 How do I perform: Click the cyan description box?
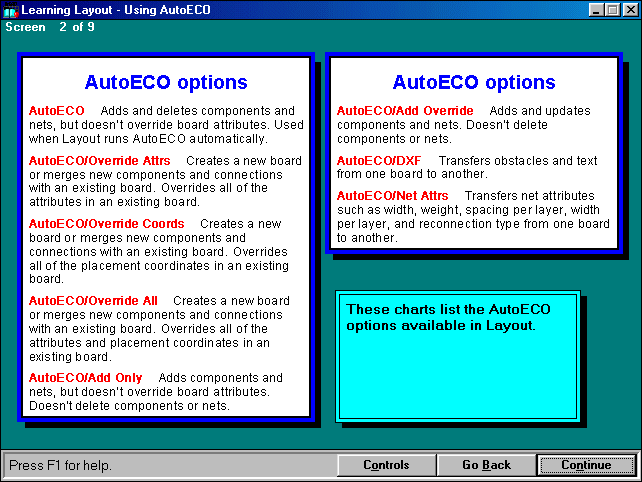[x=457, y=355]
